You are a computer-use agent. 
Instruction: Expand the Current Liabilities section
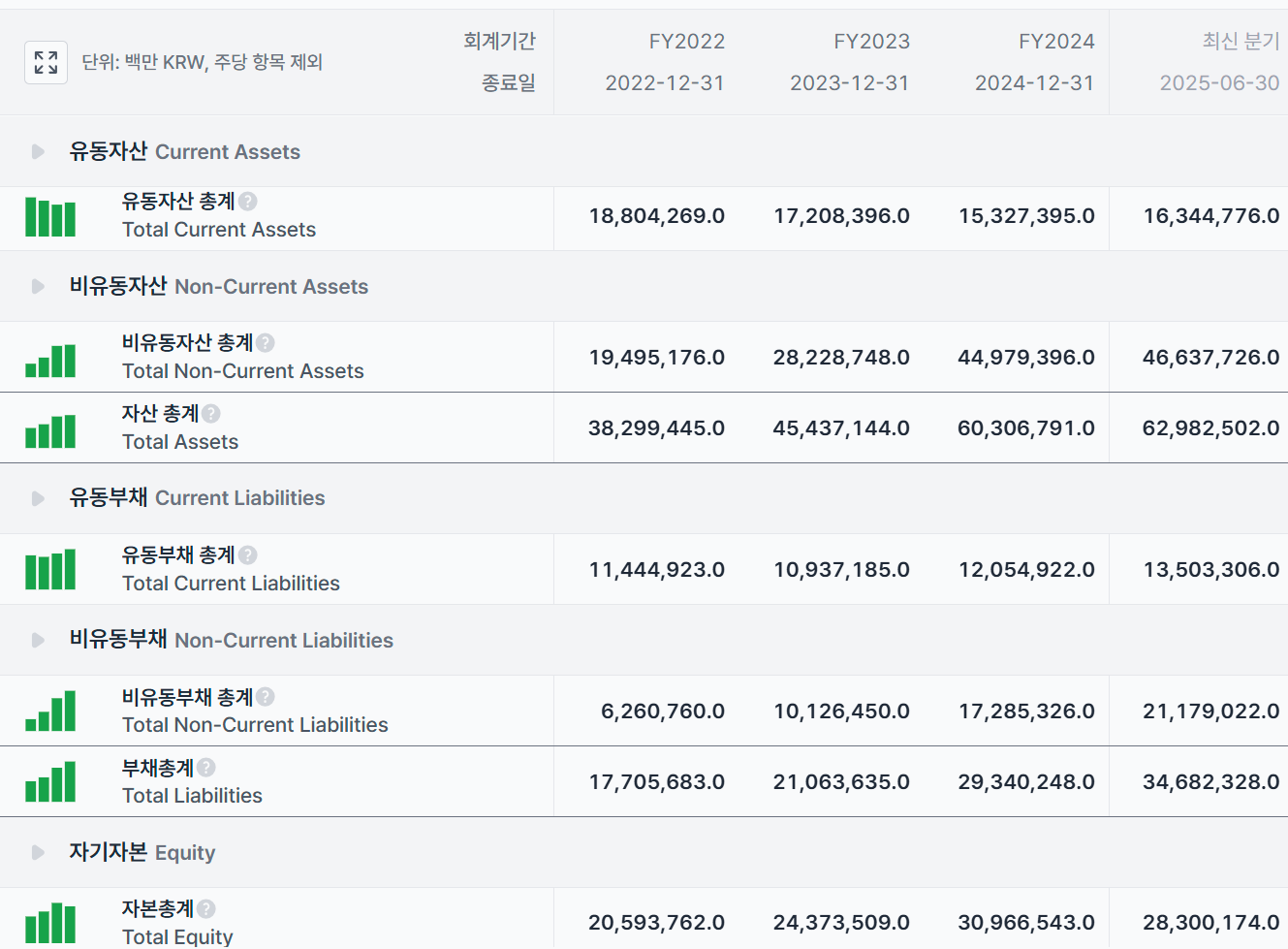(38, 498)
